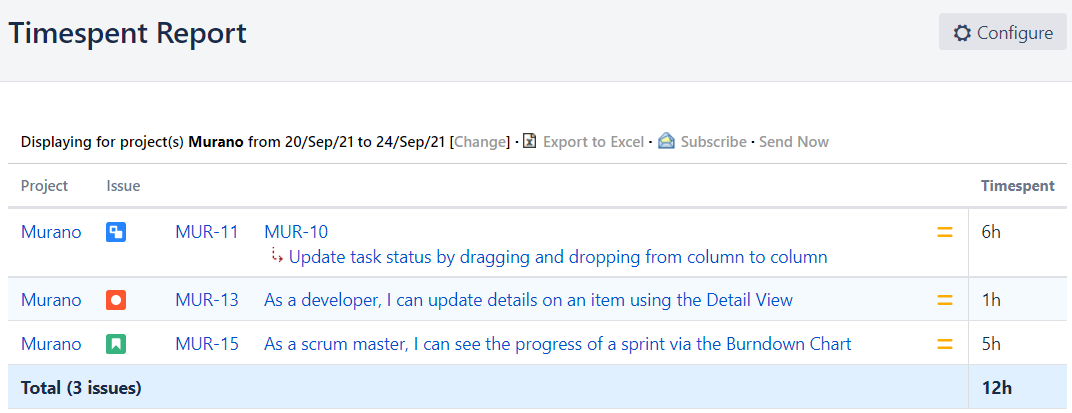Screen dimensions: 1072x413
Task: Send the report now
Action: click(x=794, y=142)
